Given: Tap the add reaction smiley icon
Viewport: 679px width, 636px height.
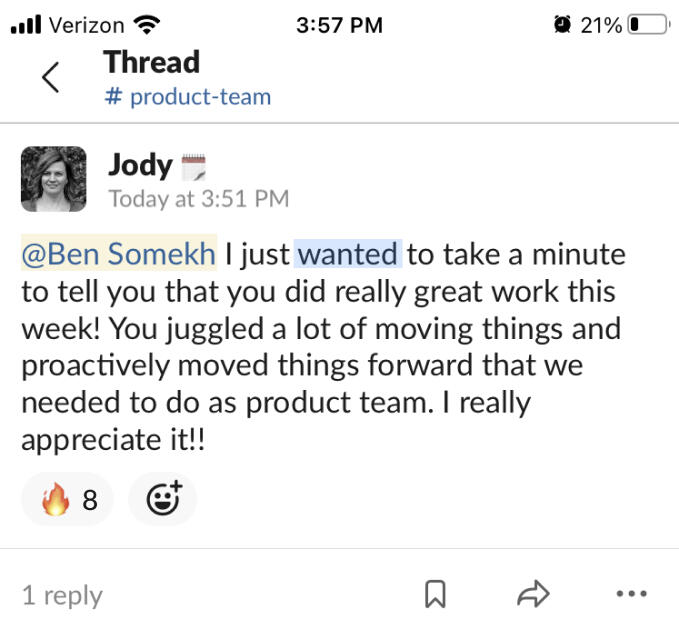Looking at the screenshot, I should 163,499.
